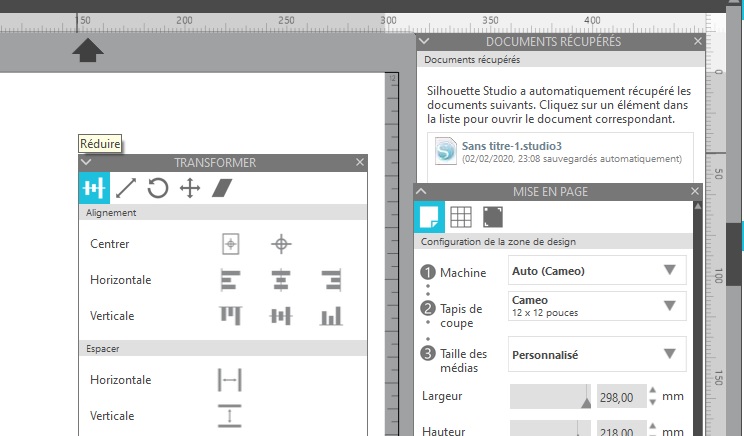Click the Silhouette document file icon
This screenshot has height=436, width=744.
coord(446,151)
